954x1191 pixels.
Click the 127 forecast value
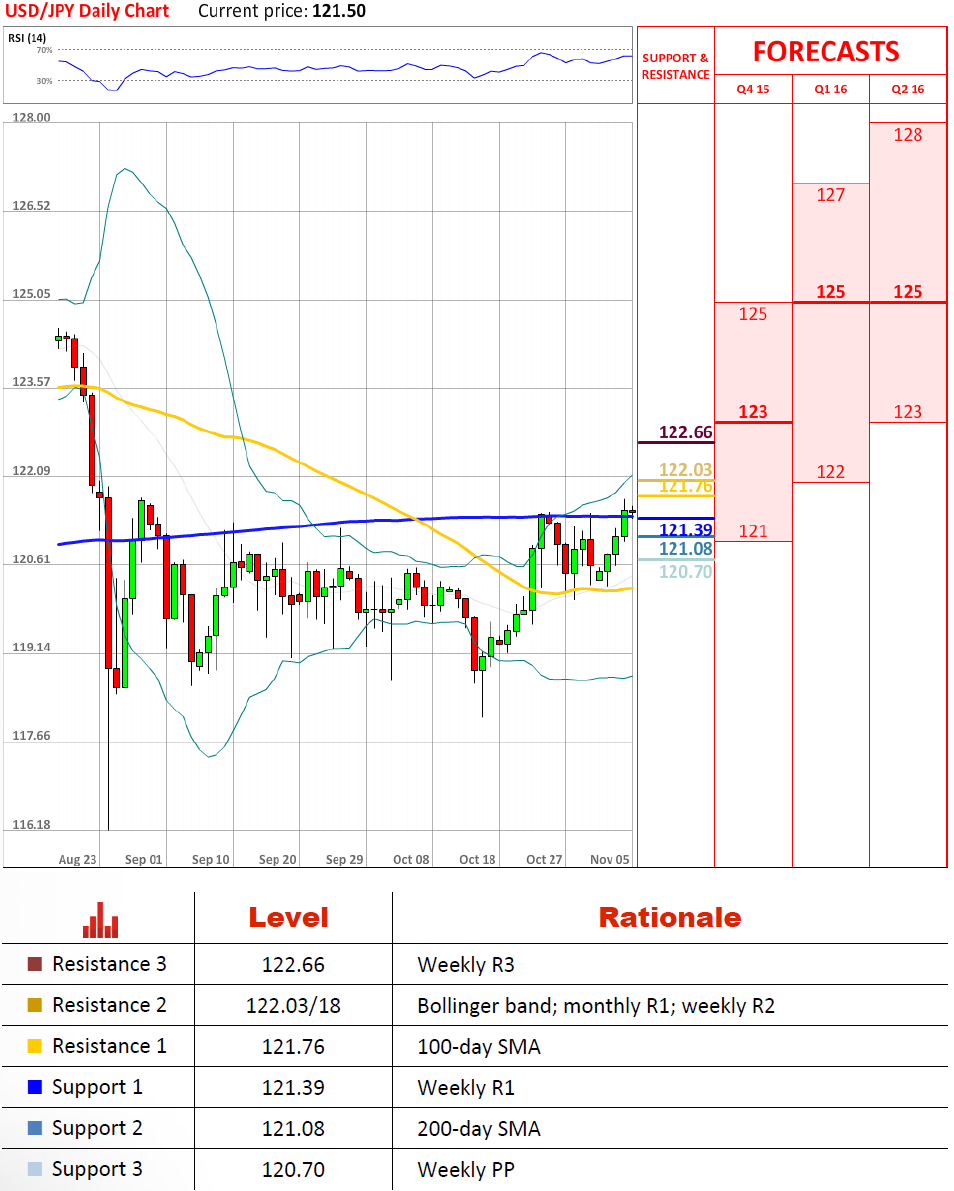(x=831, y=195)
